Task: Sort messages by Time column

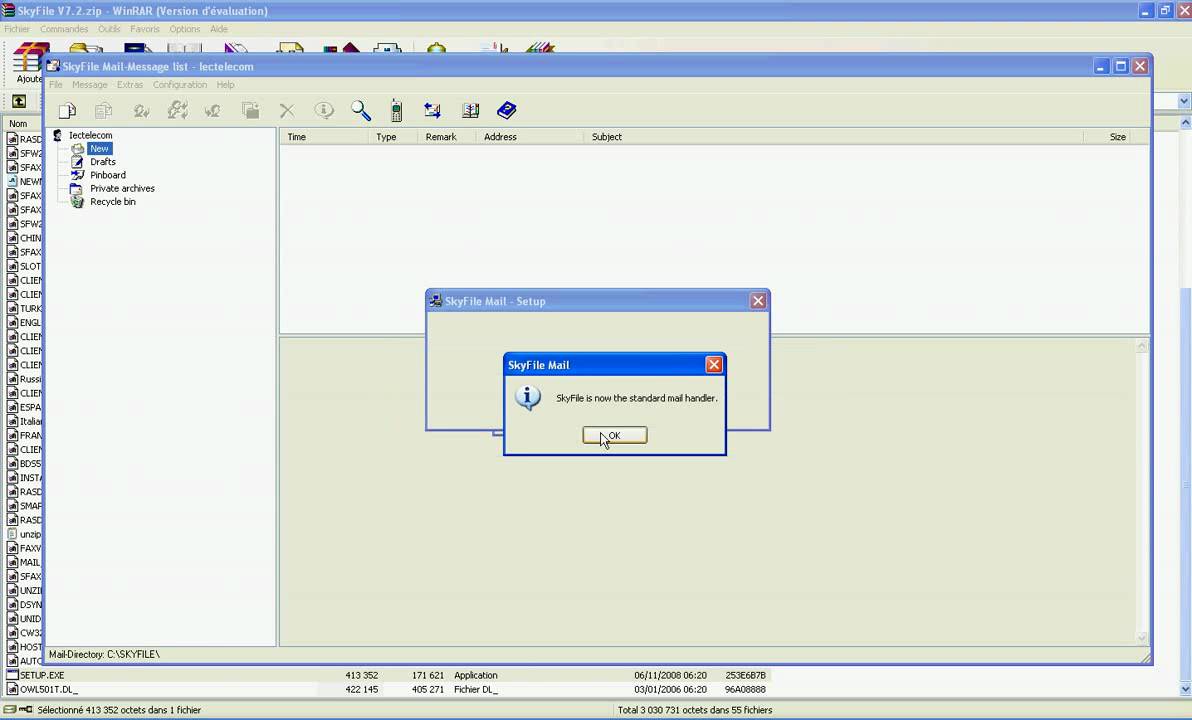Action: pyautogui.click(x=325, y=137)
